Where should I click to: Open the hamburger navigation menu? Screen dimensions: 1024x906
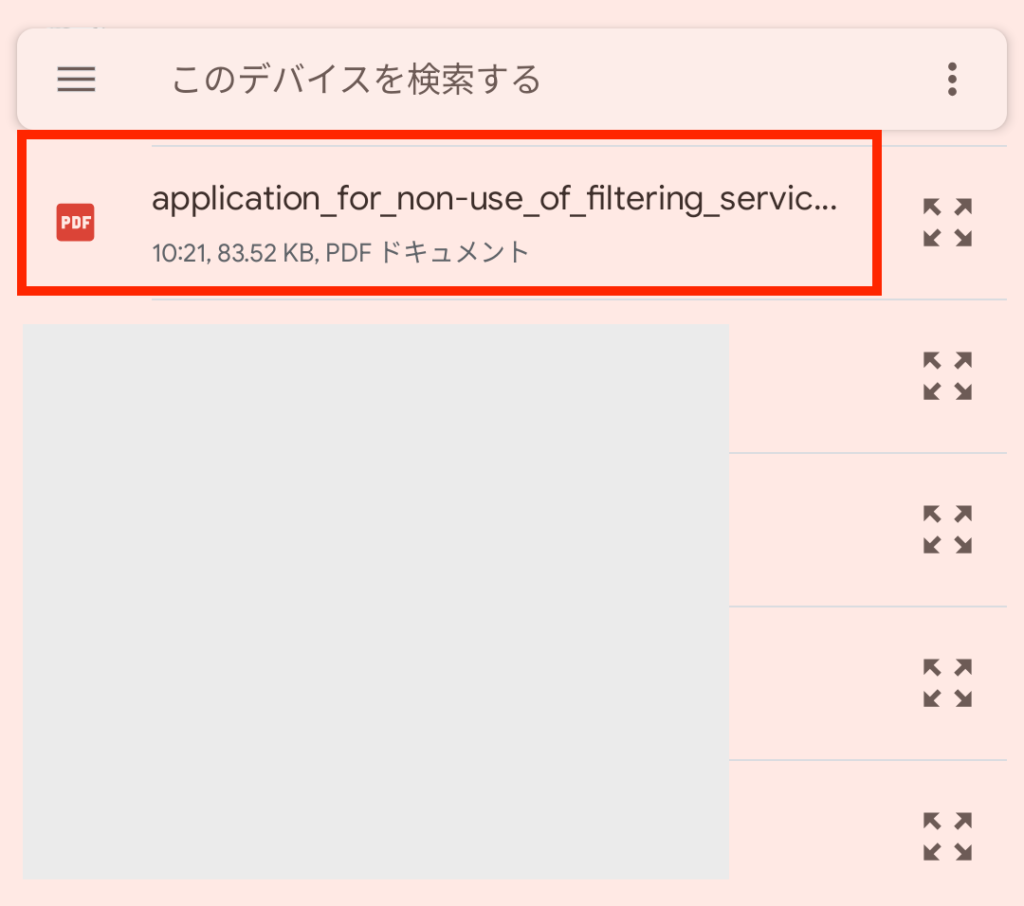[x=76, y=79]
